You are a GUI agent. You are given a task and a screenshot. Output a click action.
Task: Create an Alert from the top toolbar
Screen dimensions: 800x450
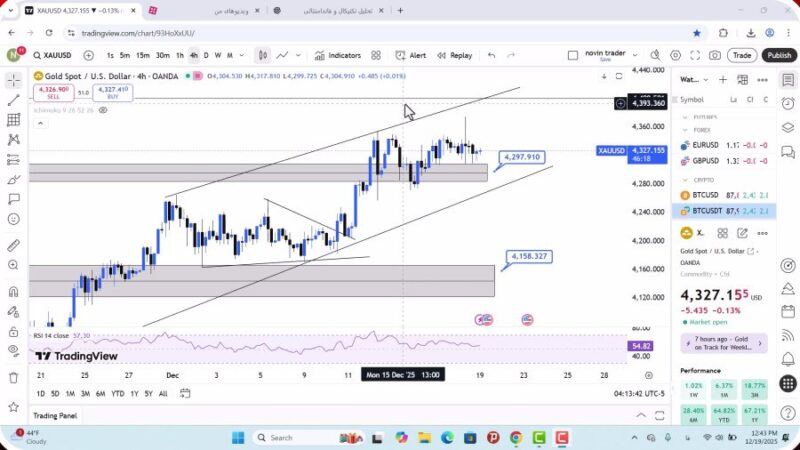[x=410, y=55]
